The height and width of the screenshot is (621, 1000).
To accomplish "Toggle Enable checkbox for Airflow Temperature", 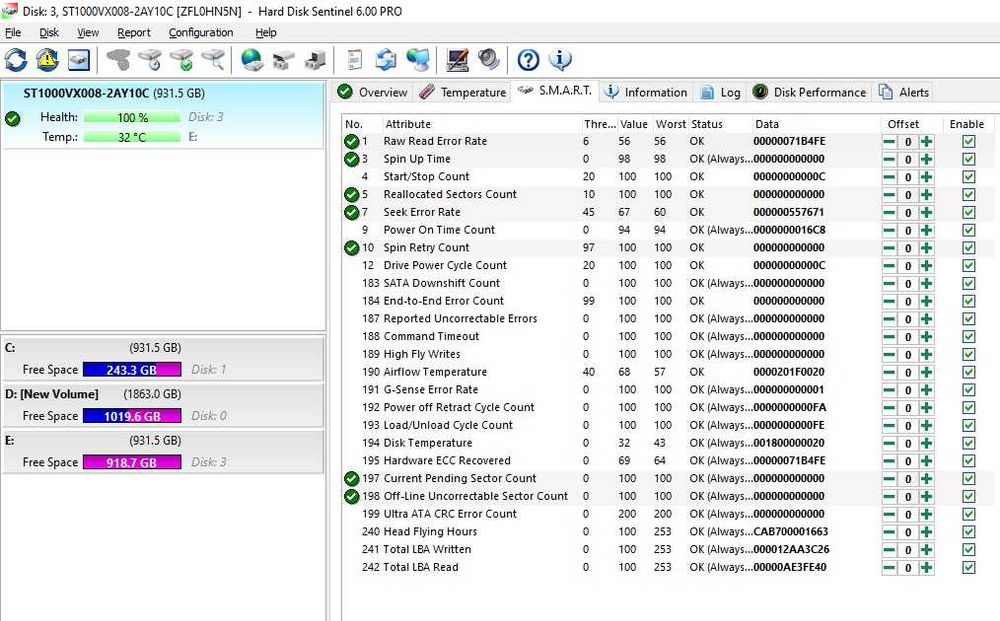I will pos(969,372).
